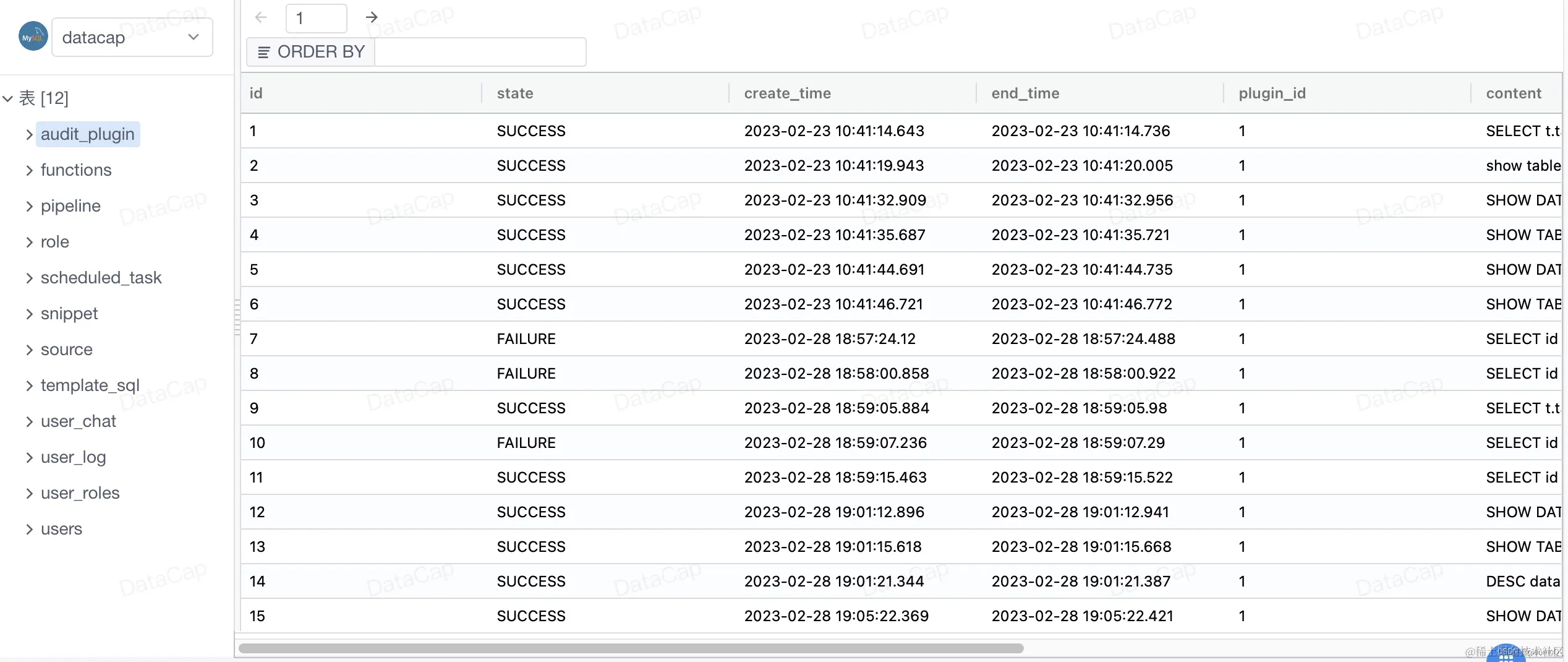
Task: Select the snippet table
Action: tap(69, 314)
